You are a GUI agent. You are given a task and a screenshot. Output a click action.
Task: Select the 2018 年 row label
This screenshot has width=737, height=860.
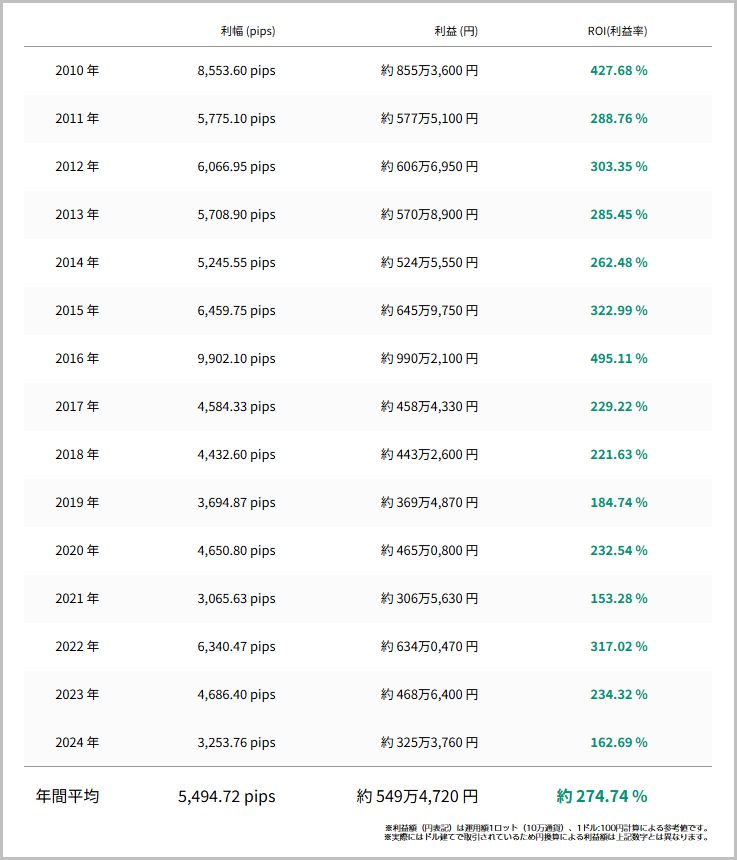point(77,455)
